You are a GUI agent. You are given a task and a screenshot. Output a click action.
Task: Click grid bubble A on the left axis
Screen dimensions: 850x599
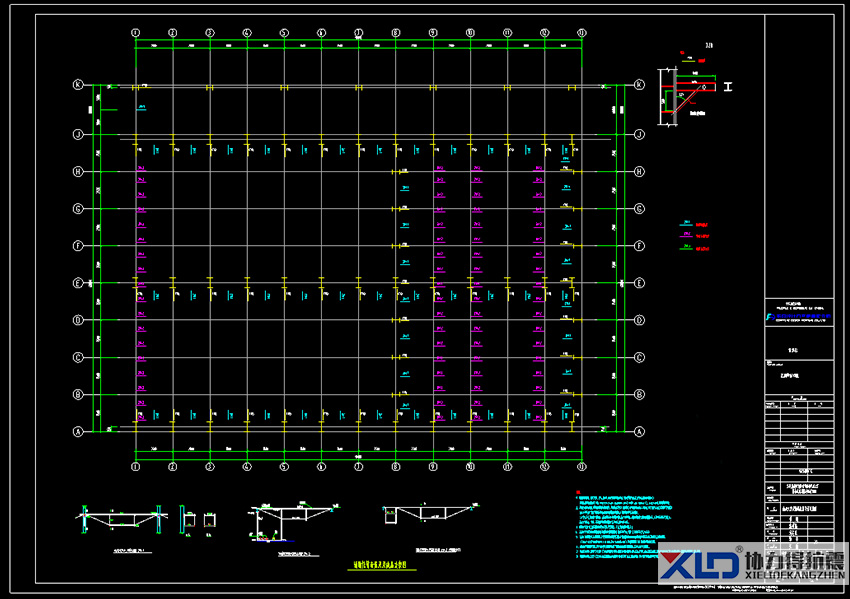[x=78, y=431]
